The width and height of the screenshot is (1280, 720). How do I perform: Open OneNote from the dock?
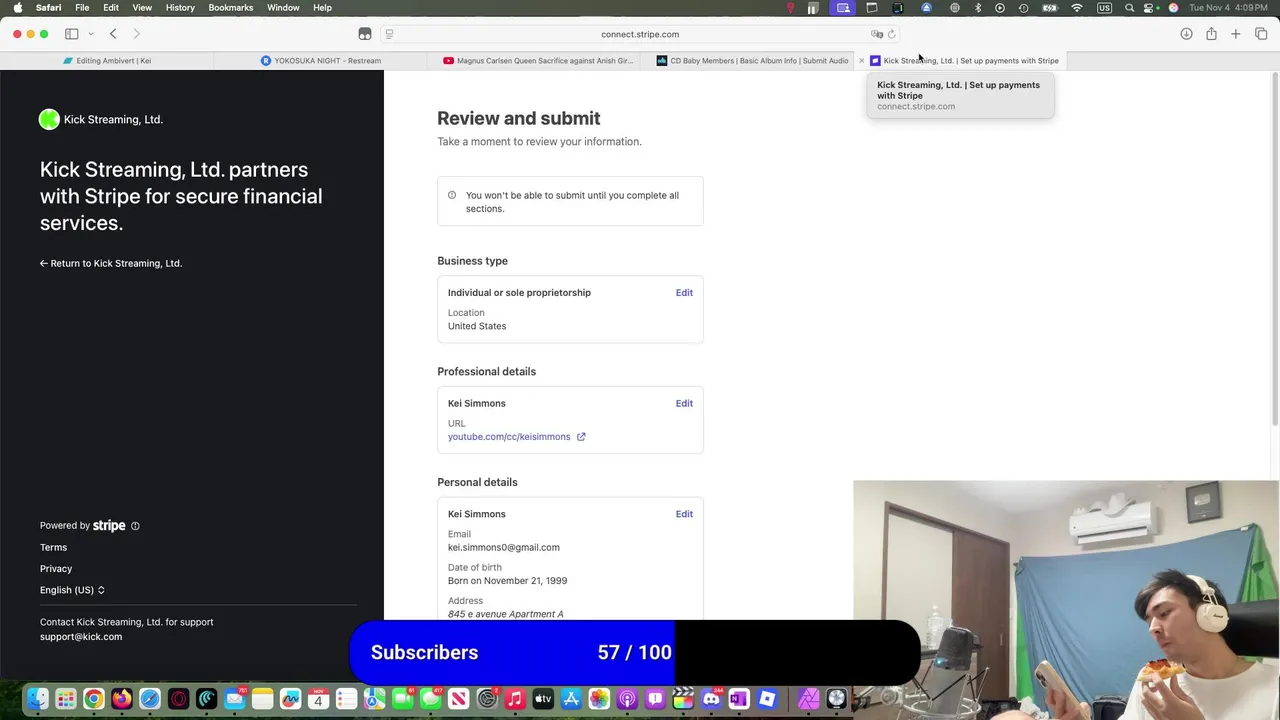[x=739, y=699]
